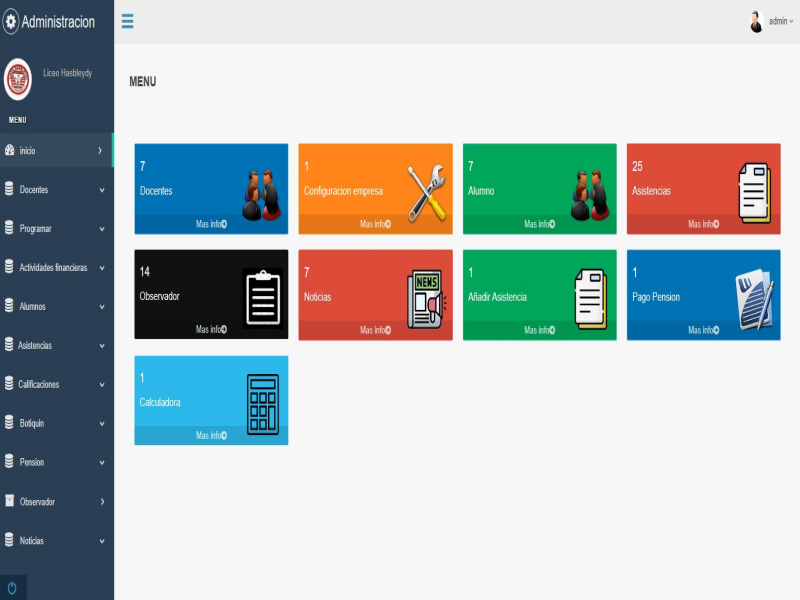Click Mas info on Añadir Asistencia card
Viewport: 800px width, 600px height.
pos(539,330)
